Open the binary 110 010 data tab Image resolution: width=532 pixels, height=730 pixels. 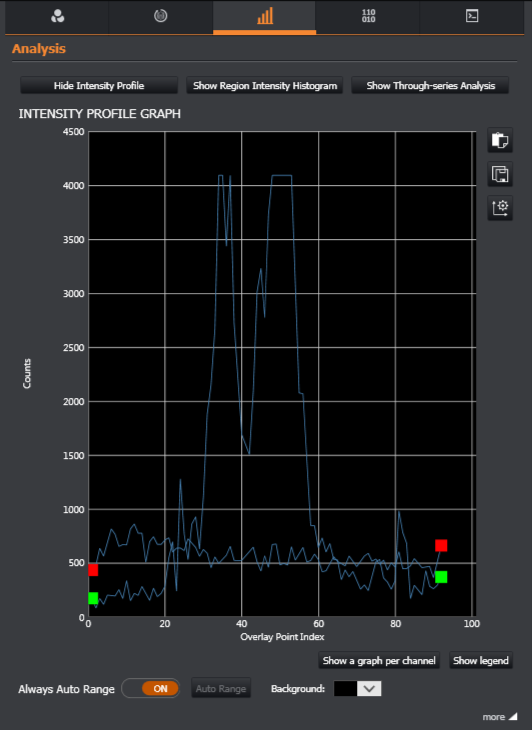[368, 17]
